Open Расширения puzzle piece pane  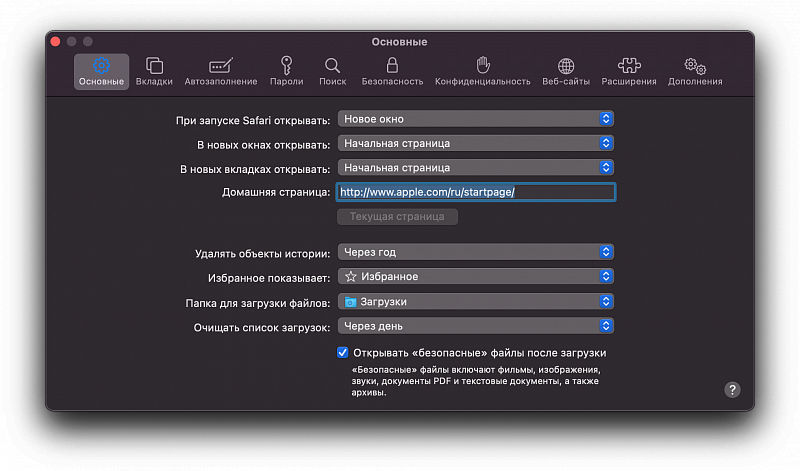coord(629,71)
